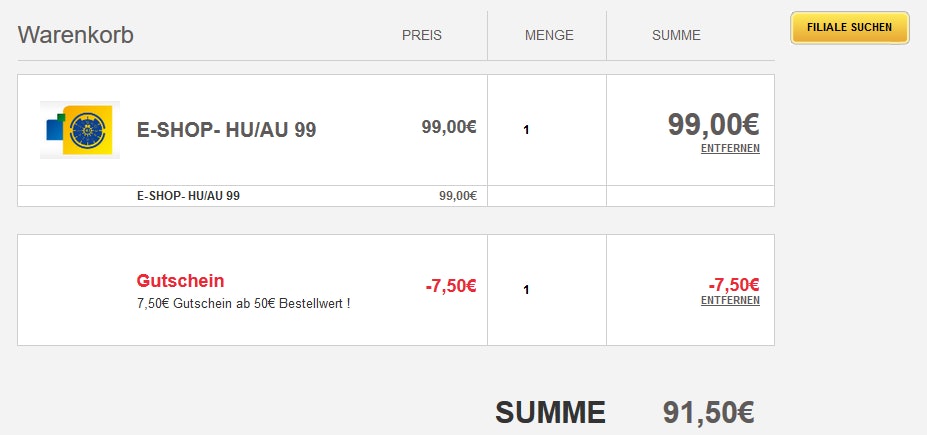Click the PREIS column header

421,35
